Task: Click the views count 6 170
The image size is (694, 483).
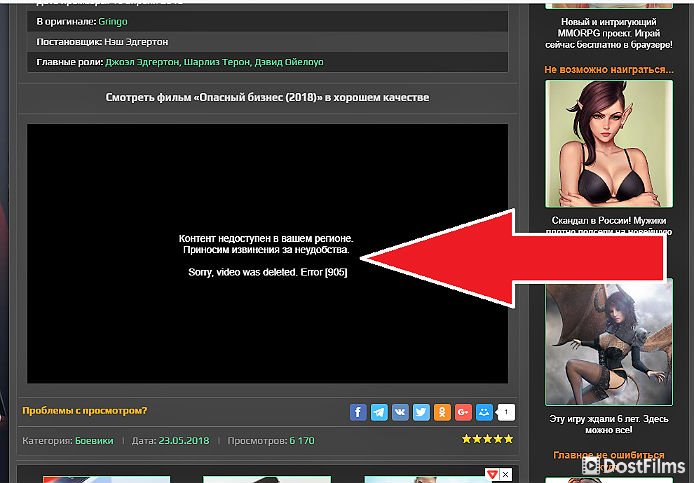Action: pos(302,440)
